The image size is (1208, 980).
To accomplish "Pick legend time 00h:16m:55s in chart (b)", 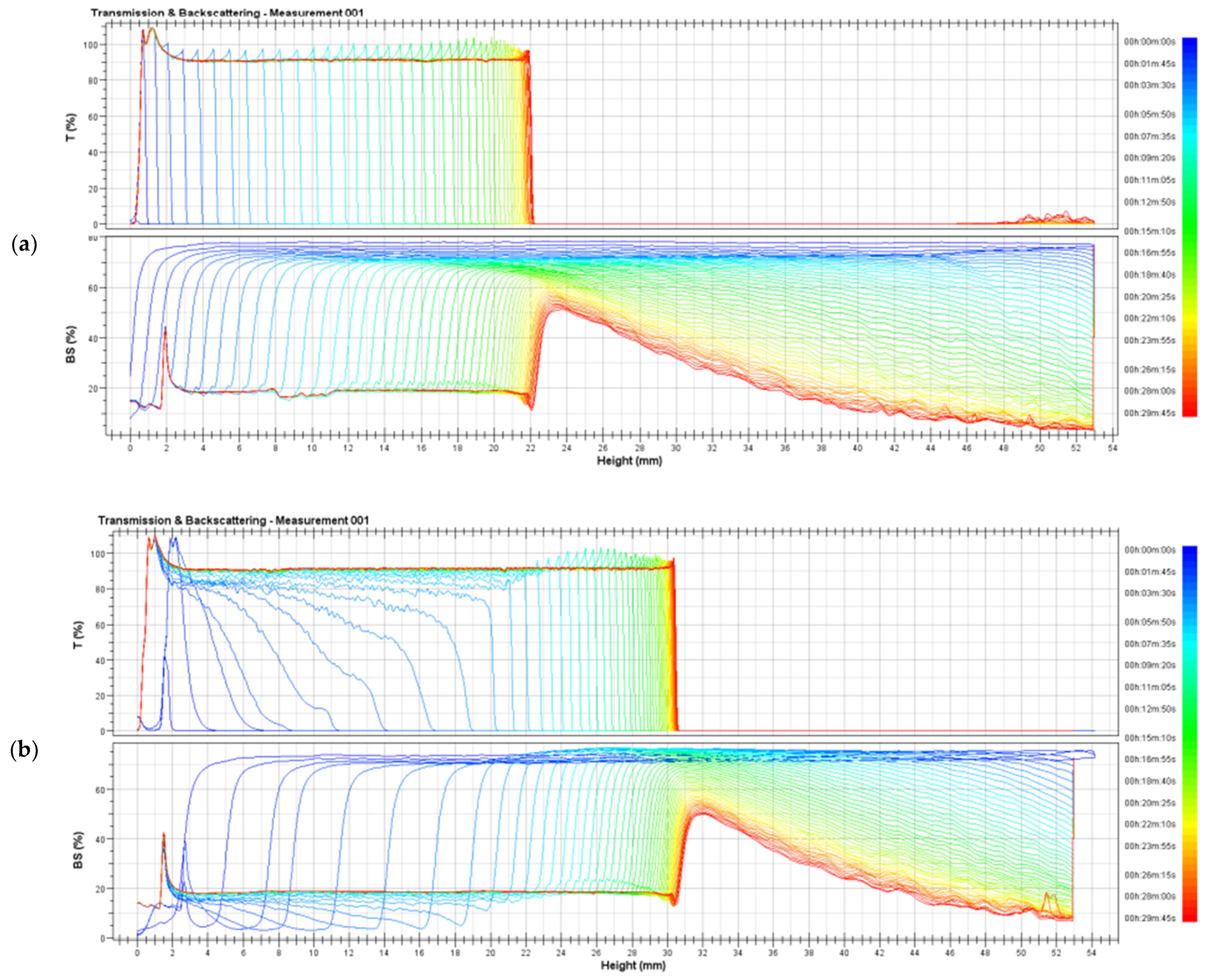I will tap(1149, 760).
